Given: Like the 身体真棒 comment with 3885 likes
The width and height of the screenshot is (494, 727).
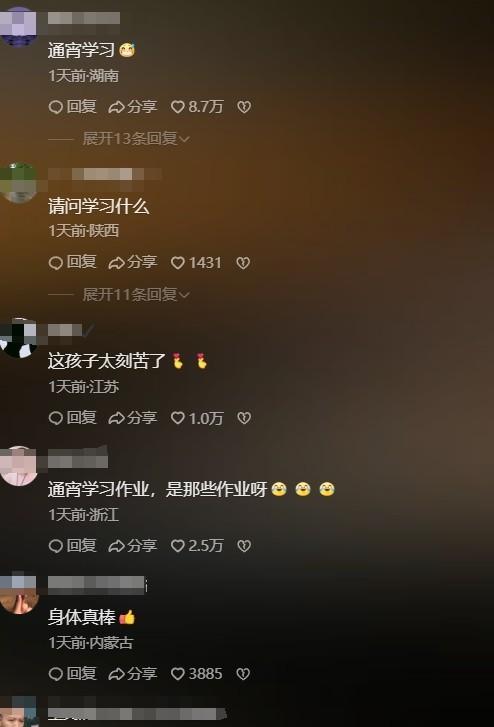Looking at the screenshot, I should [x=196, y=674].
